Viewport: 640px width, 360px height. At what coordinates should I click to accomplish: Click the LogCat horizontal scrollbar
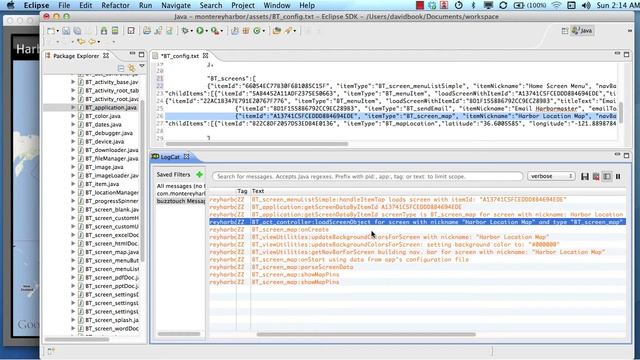pos(366,334)
